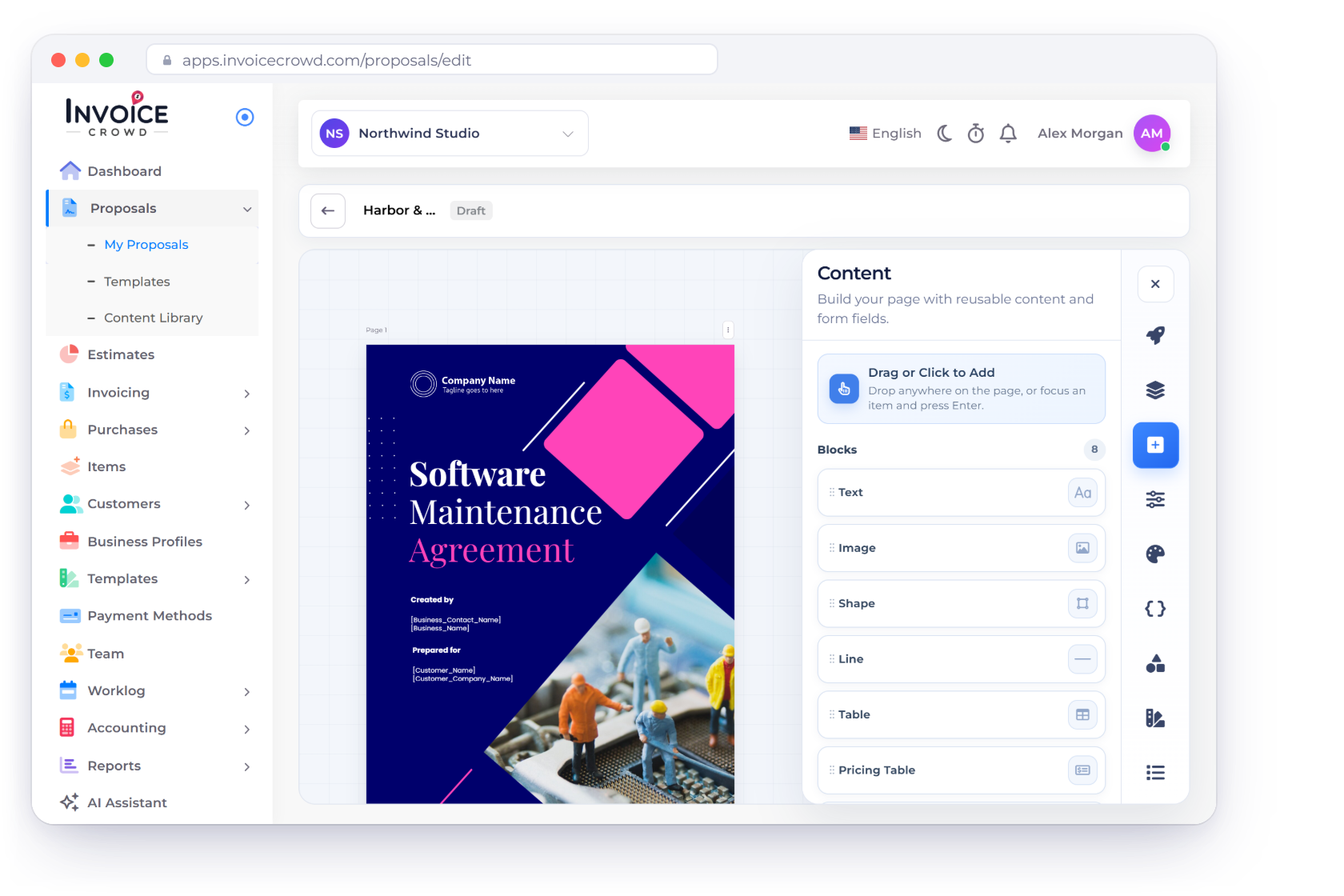Expand the Worklog submenu

[x=247, y=692]
